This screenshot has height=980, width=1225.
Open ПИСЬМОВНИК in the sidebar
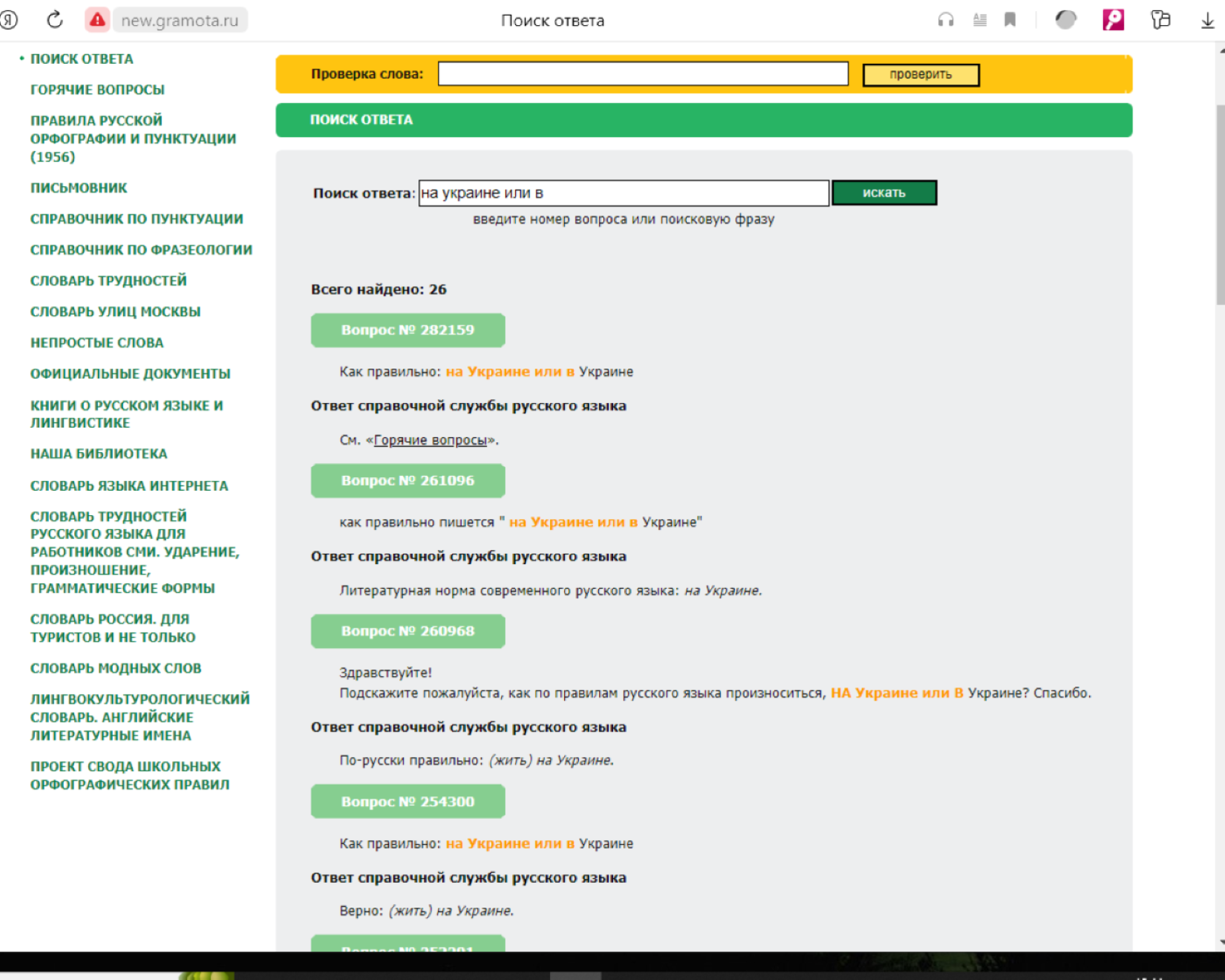pyautogui.click(x=79, y=188)
